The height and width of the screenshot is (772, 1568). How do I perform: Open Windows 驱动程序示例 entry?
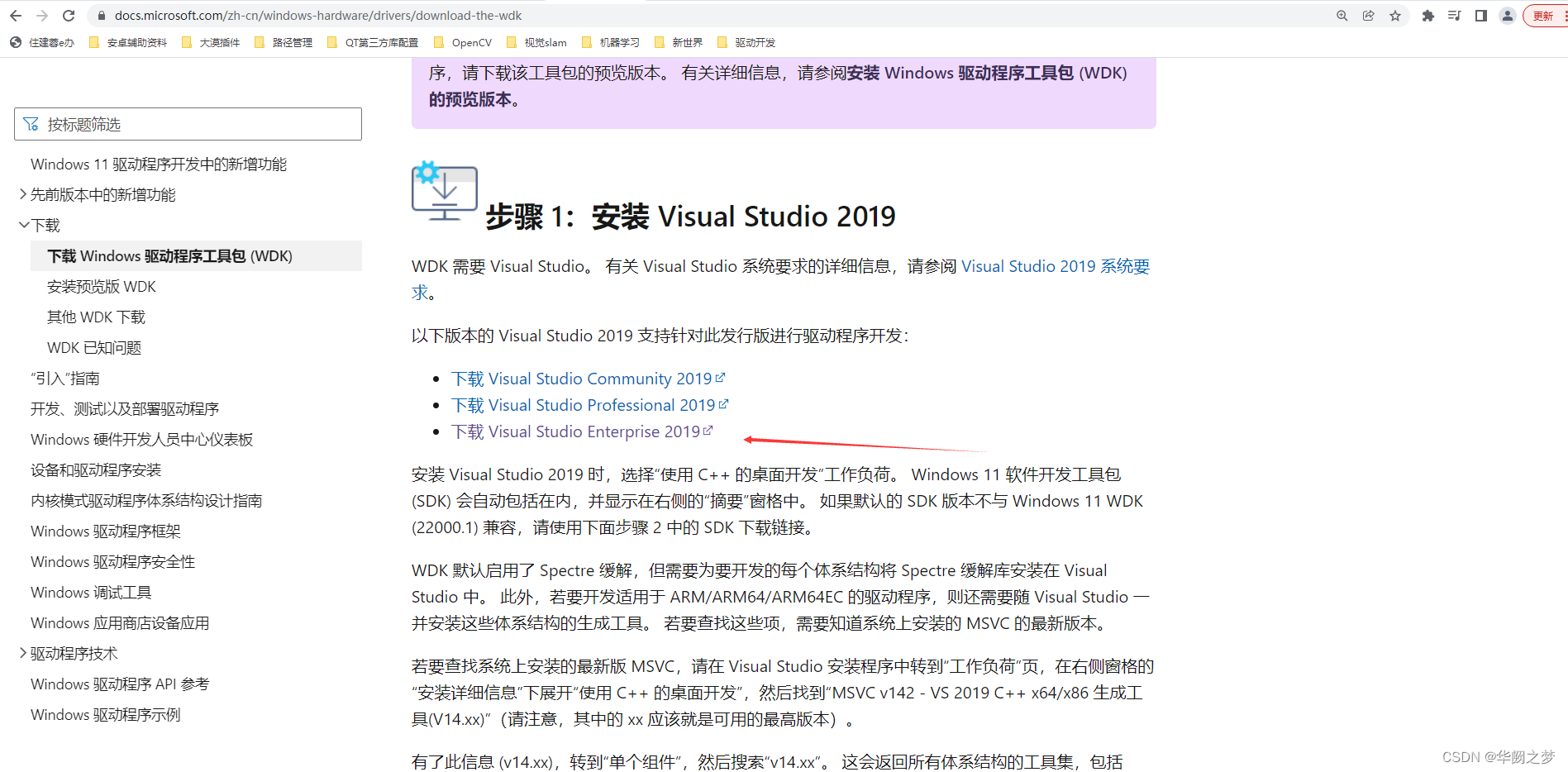coord(106,715)
